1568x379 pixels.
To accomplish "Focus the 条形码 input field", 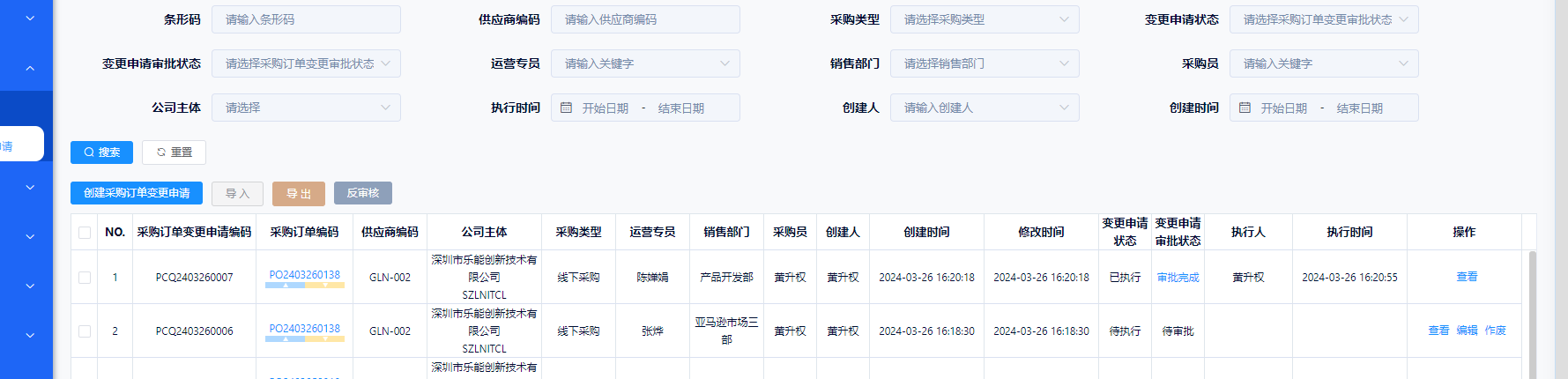I will point(306,19).
